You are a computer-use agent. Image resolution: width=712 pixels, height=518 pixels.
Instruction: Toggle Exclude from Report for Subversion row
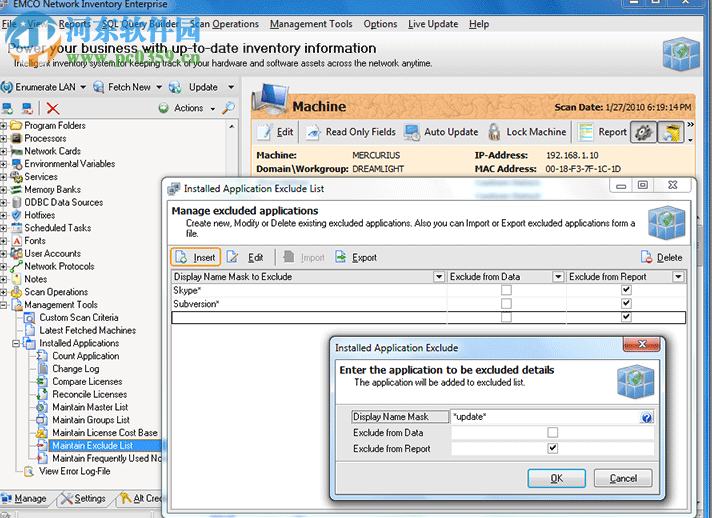626,303
